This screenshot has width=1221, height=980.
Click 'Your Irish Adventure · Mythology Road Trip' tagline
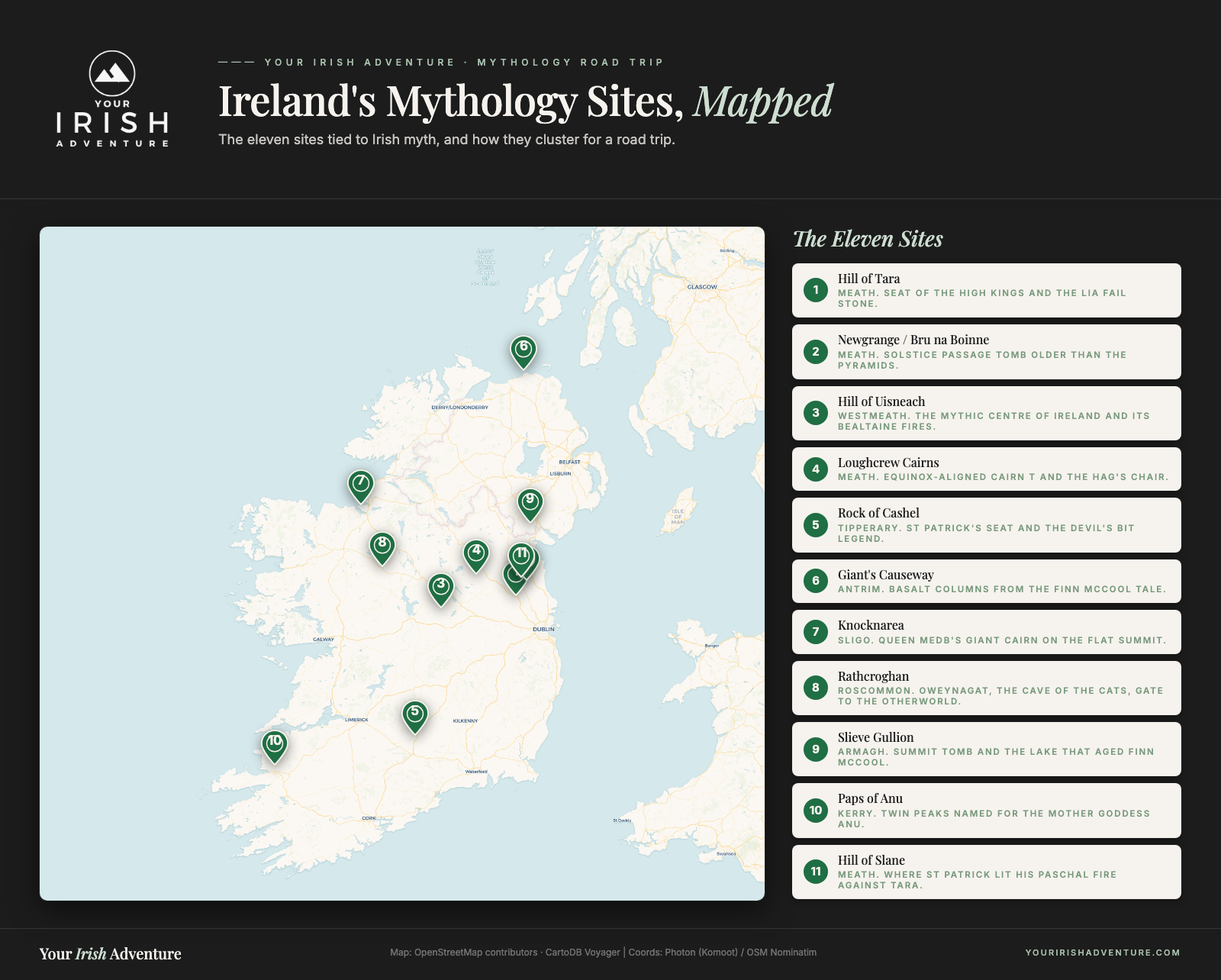[464, 63]
